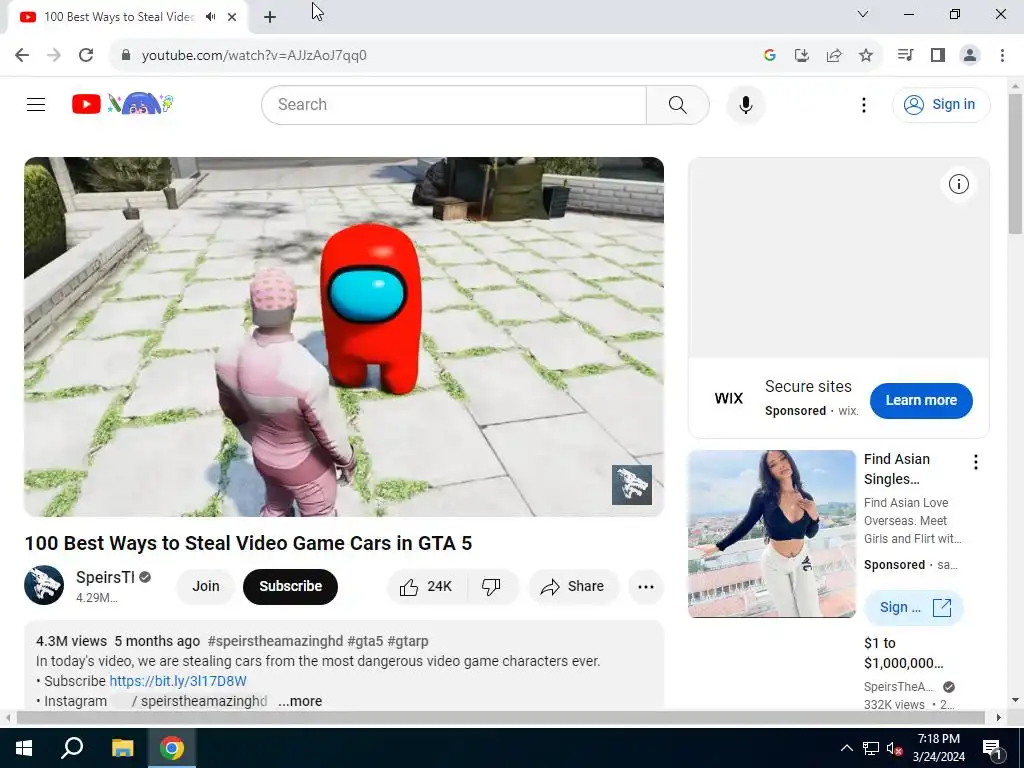Open the bit.ly subscribe link
The height and width of the screenshot is (768, 1024).
coord(178,681)
